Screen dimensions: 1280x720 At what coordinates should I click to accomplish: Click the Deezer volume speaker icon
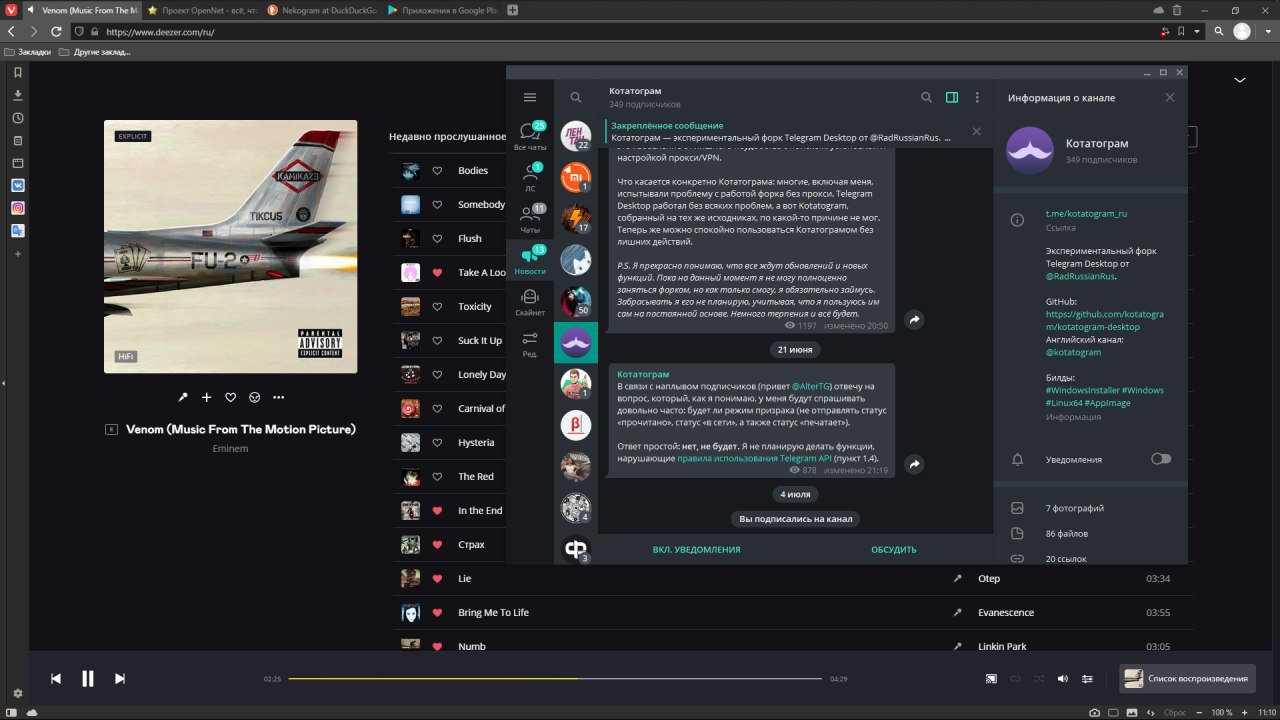coord(1063,679)
